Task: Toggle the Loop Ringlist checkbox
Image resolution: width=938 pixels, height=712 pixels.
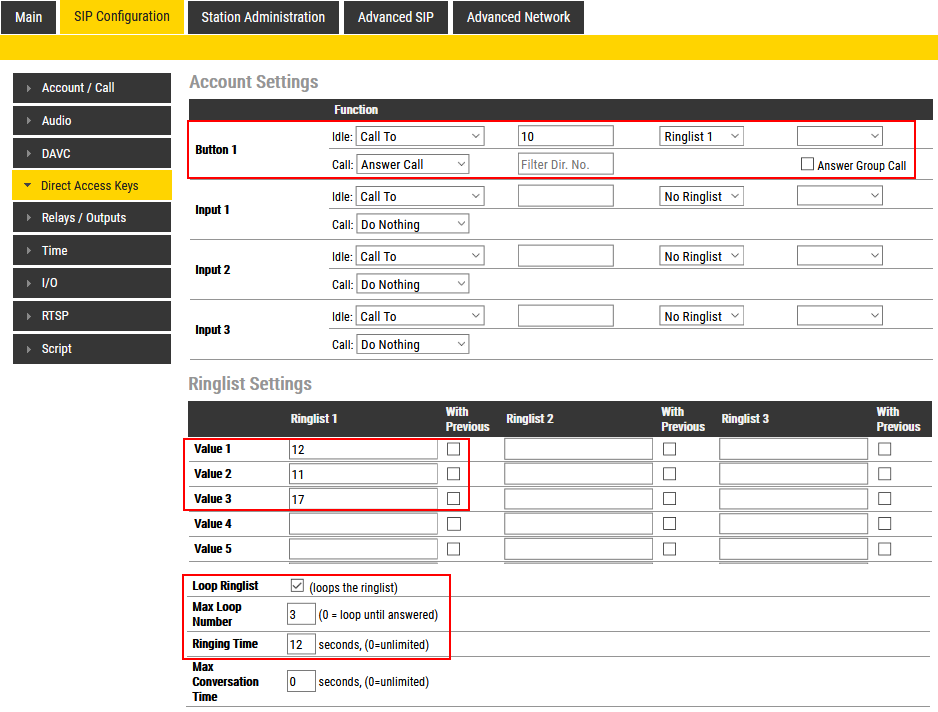Action: click(x=297, y=586)
